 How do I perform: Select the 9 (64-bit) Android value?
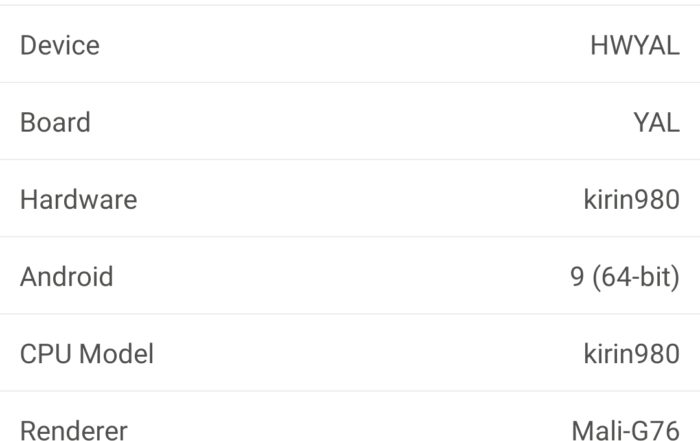625,276
